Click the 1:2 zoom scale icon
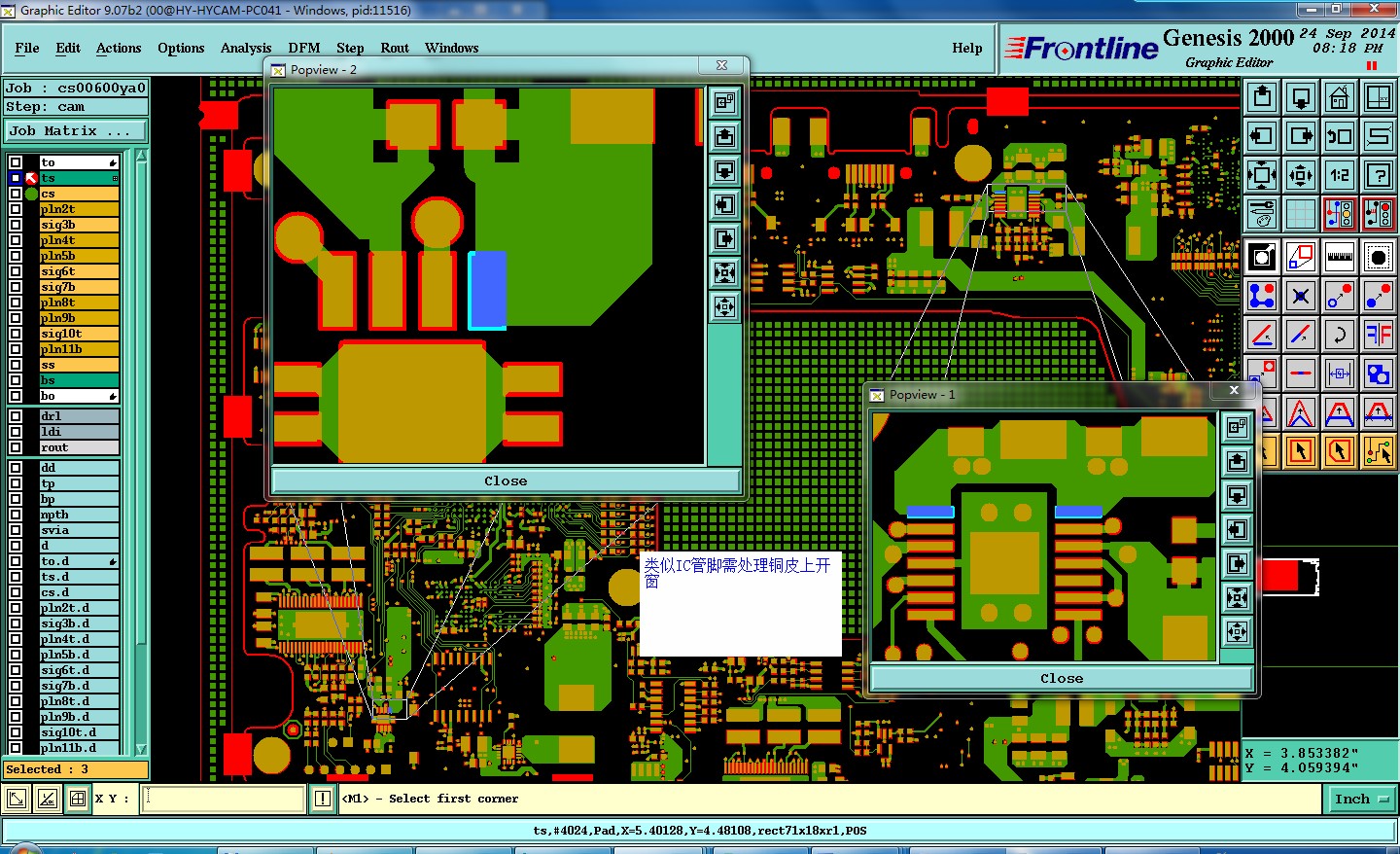1400x854 pixels. (1340, 175)
